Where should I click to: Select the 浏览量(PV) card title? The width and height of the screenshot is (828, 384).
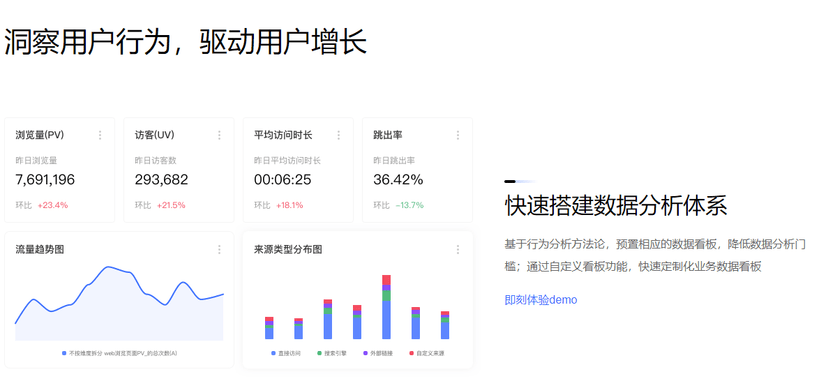tap(40, 135)
